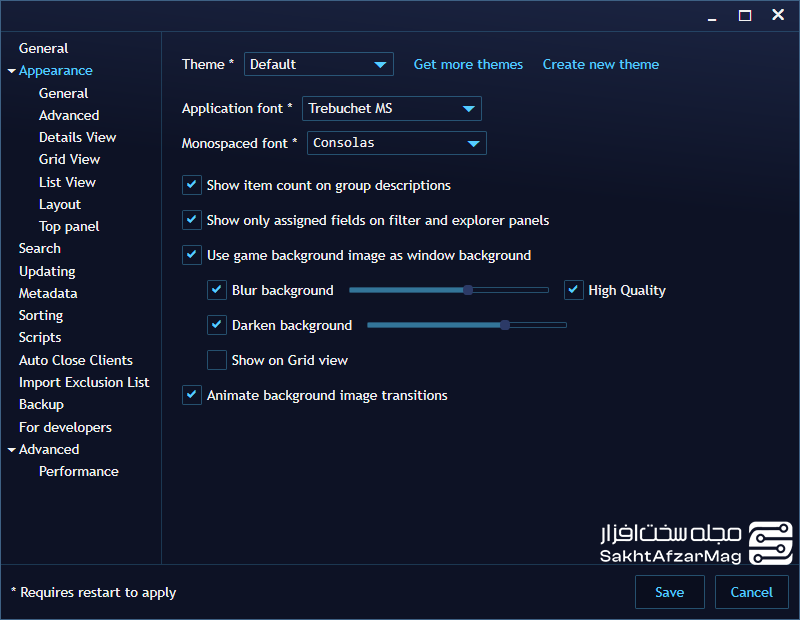Open For developers settings

(65, 427)
